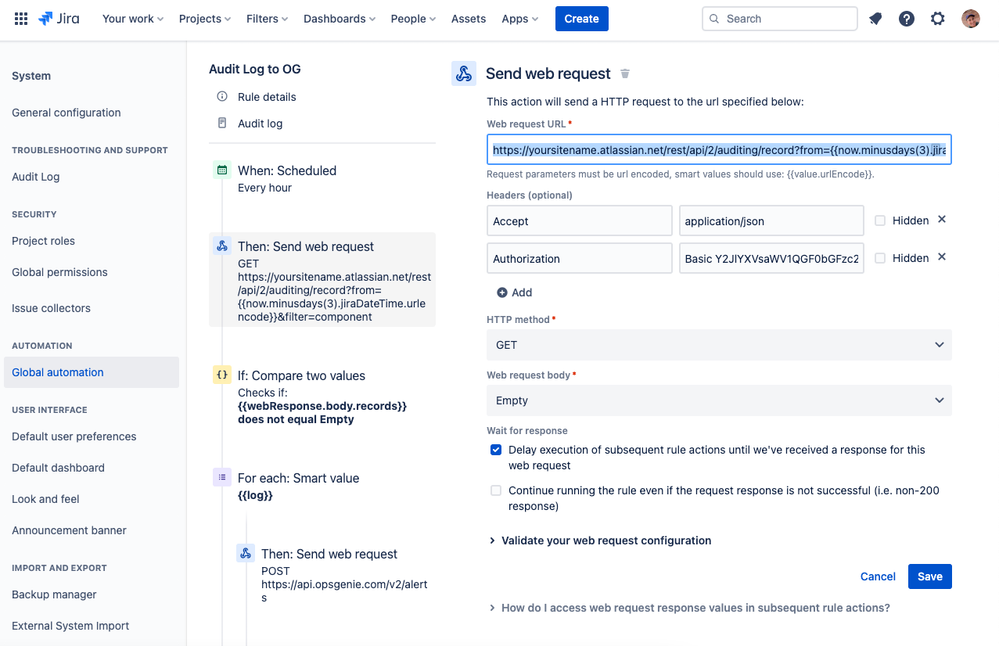Uncheck Delay execution of subsequent rule actions
The width and height of the screenshot is (999, 646).
[496, 450]
